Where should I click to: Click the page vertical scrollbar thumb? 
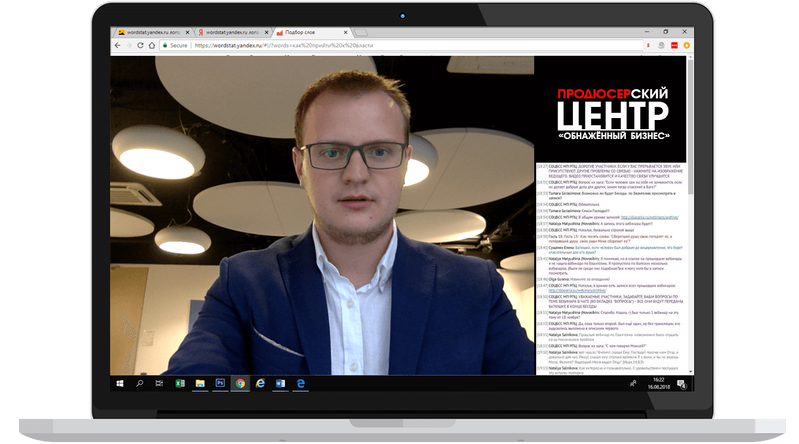point(690,127)
